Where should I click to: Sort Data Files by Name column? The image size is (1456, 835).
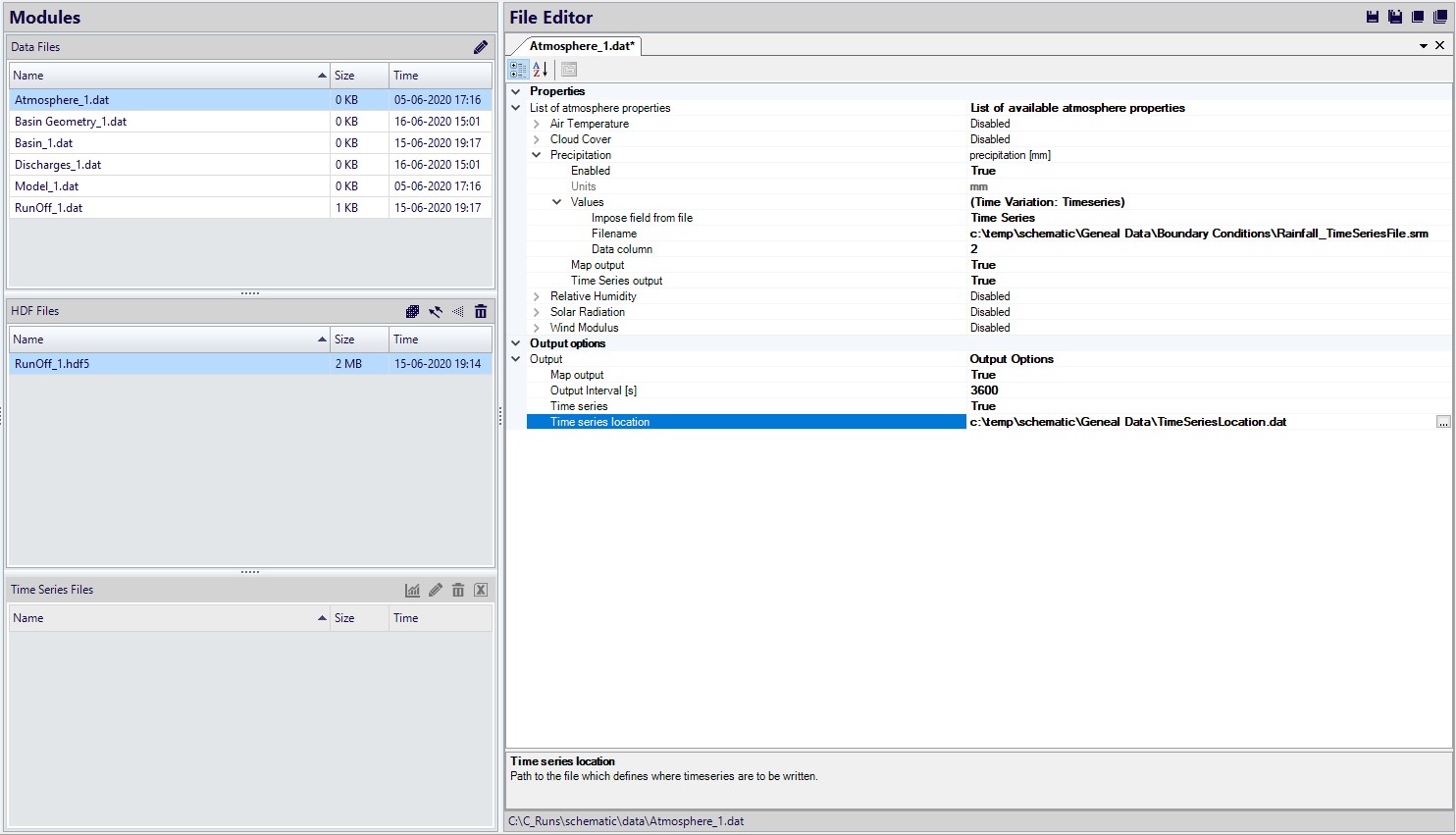point(170,76)
